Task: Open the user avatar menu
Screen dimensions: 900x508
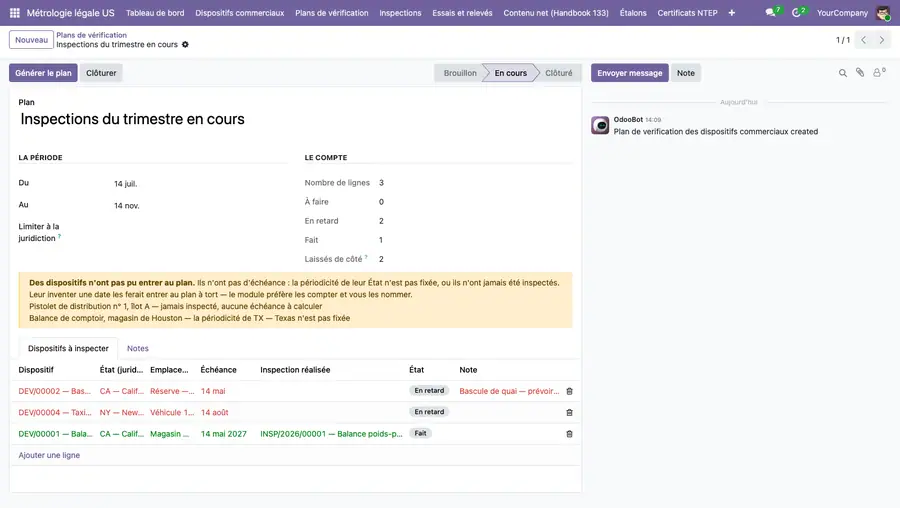Action: click(883, 13)
